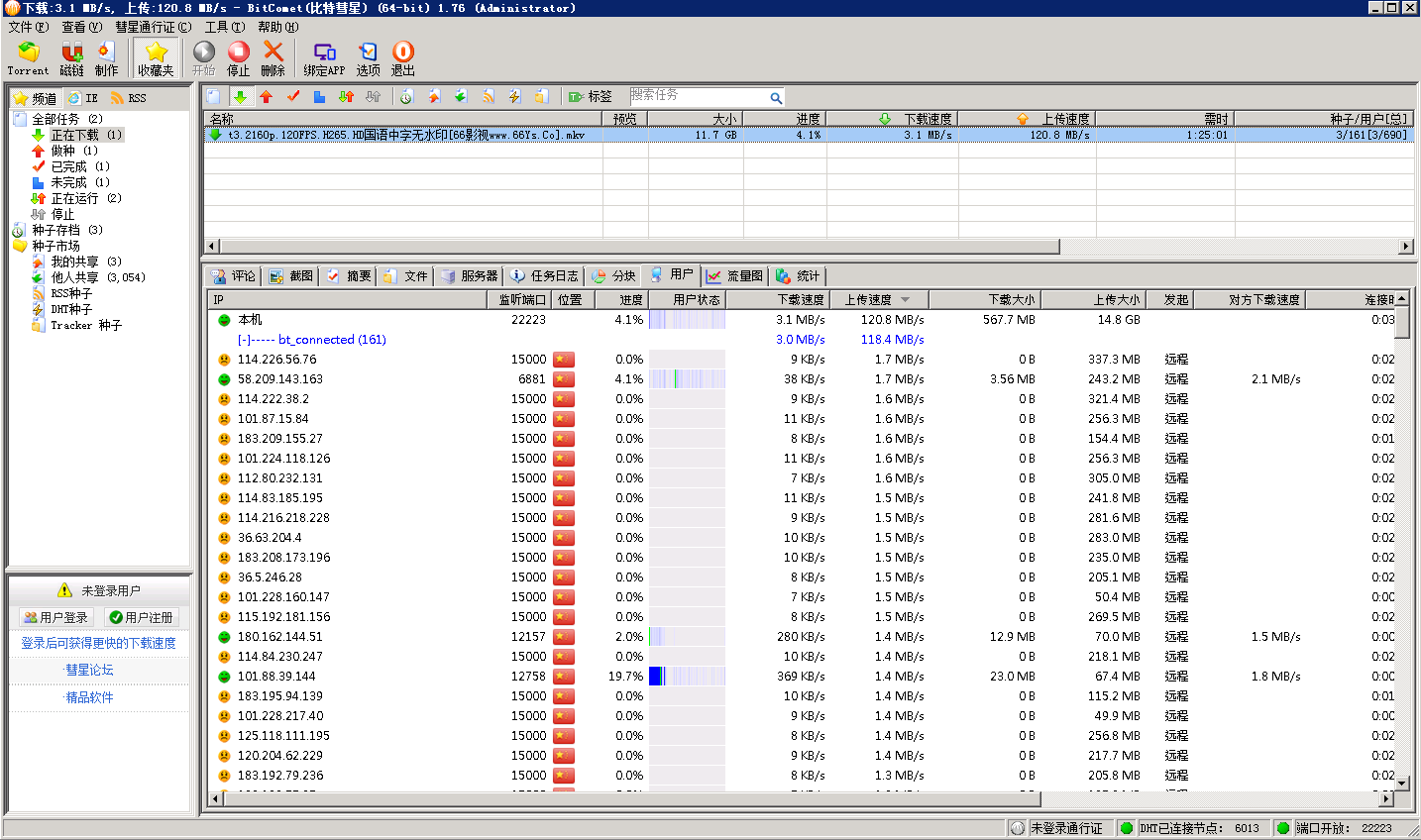Open the 帮助 menu
Image resolution: width=1421 pixels, height=840 pixels.
277,27
